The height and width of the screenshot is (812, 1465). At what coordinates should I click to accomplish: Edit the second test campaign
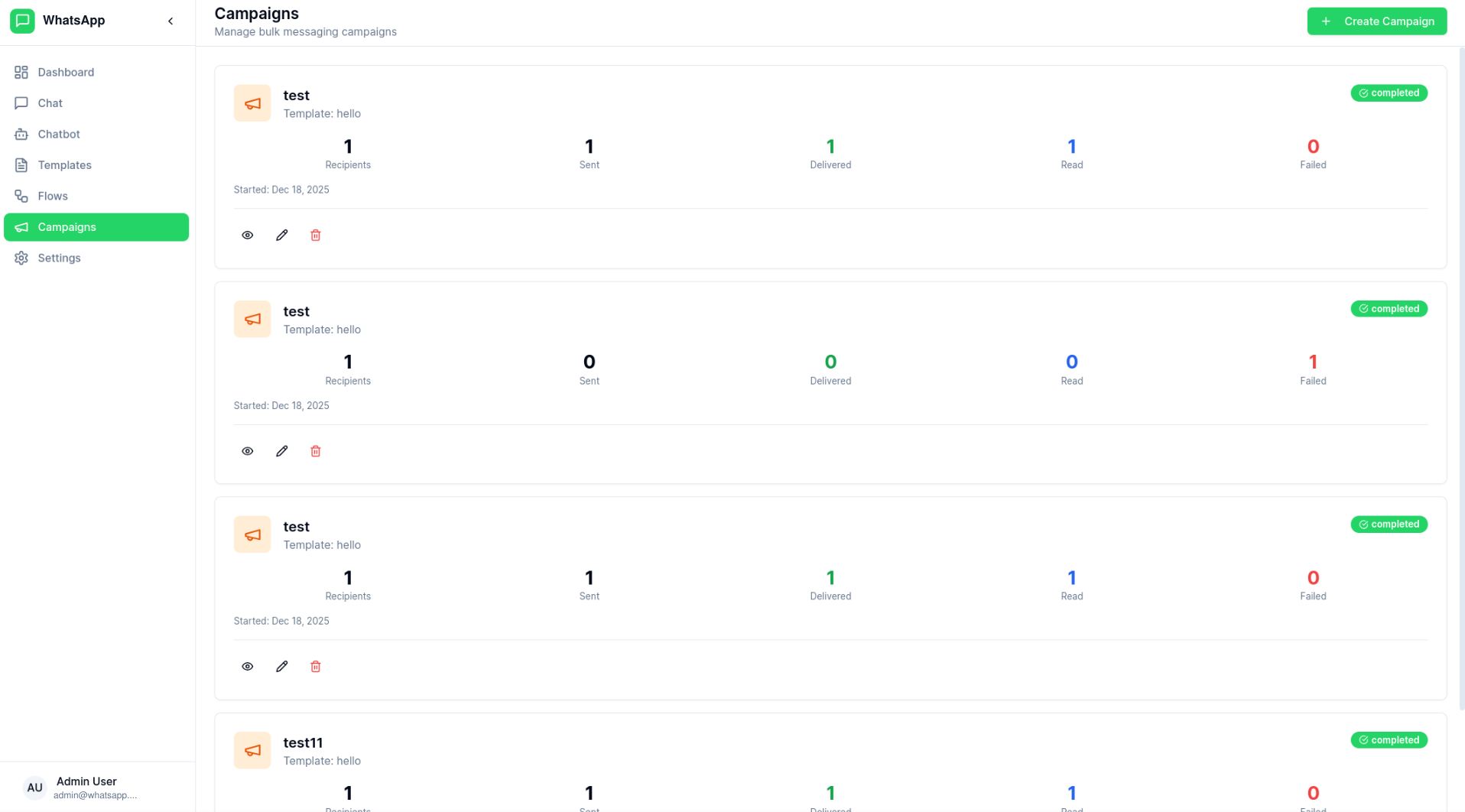point(282,451)
